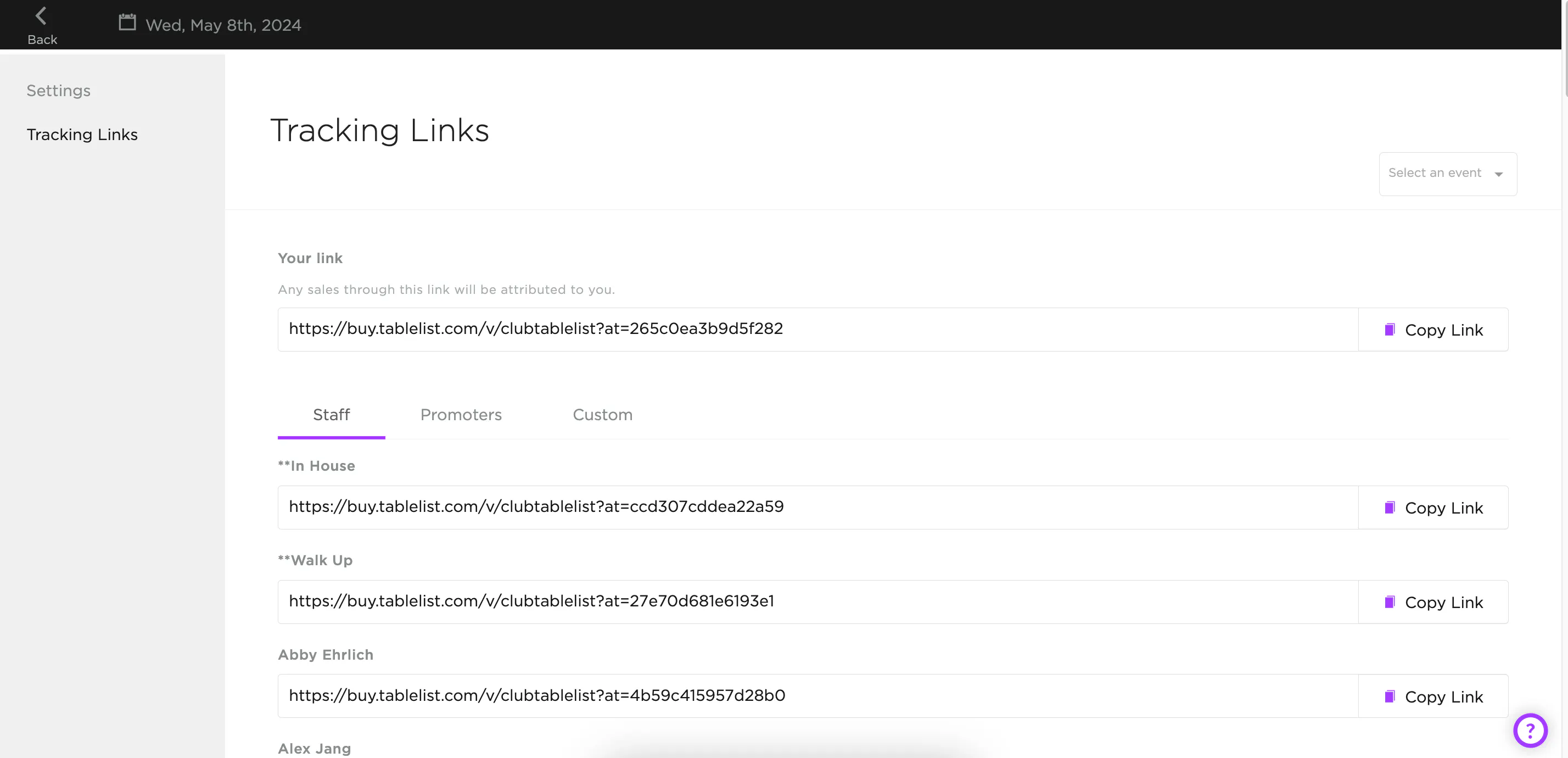Click the Back label in header
The width and height of the screenshot is (1568, 758).
tap(42, 40)
